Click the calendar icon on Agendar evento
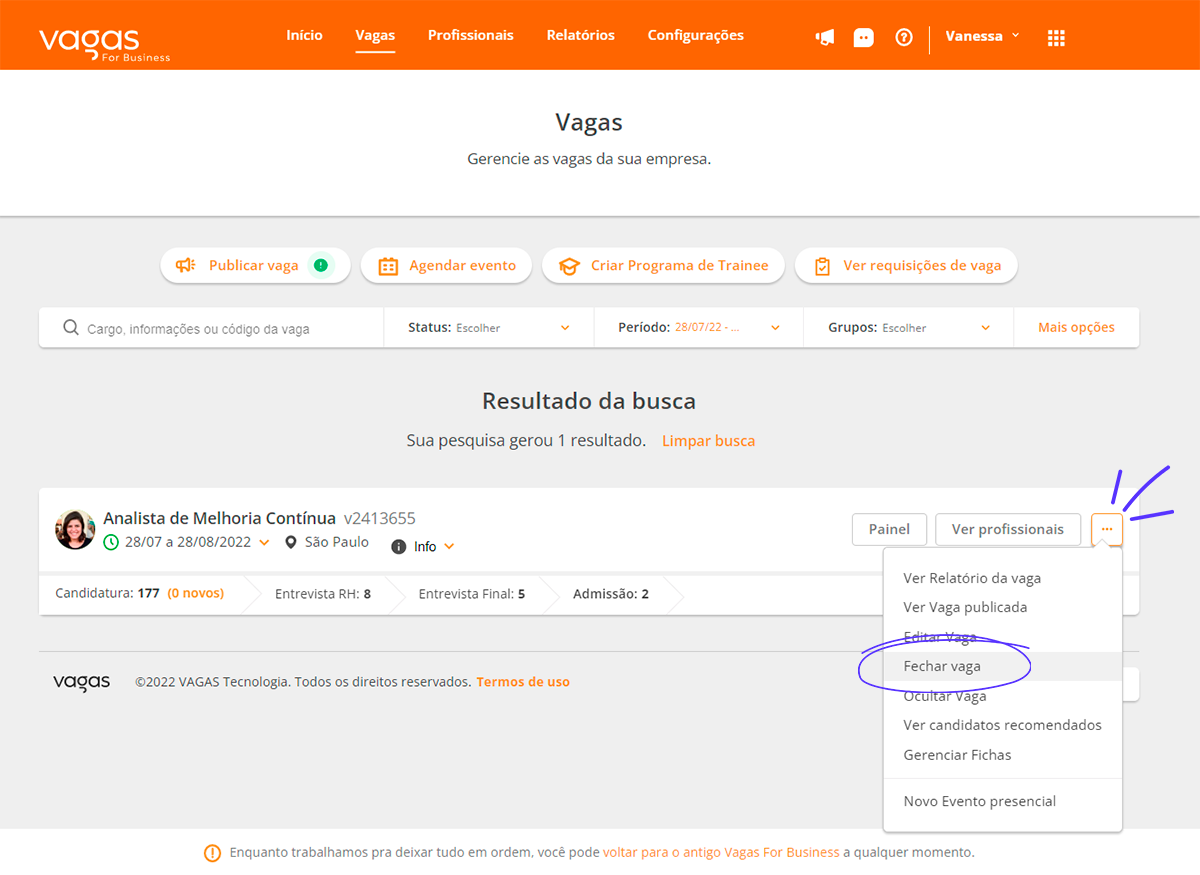 (x=388, y=266)
